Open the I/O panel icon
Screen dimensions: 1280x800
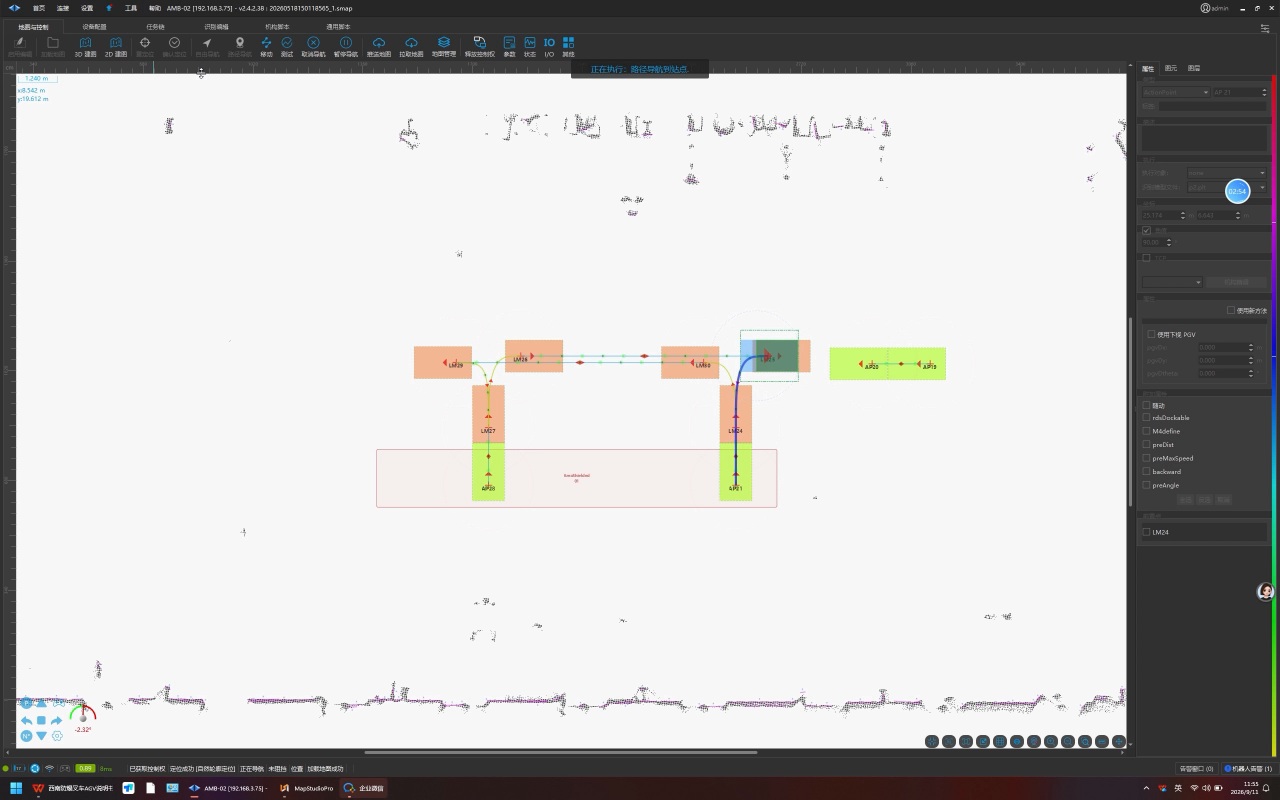coord(549,47)
